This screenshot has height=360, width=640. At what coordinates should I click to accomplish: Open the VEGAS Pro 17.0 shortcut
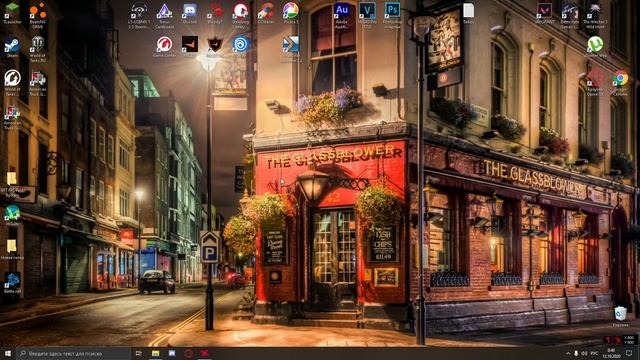tap(367, 10)
